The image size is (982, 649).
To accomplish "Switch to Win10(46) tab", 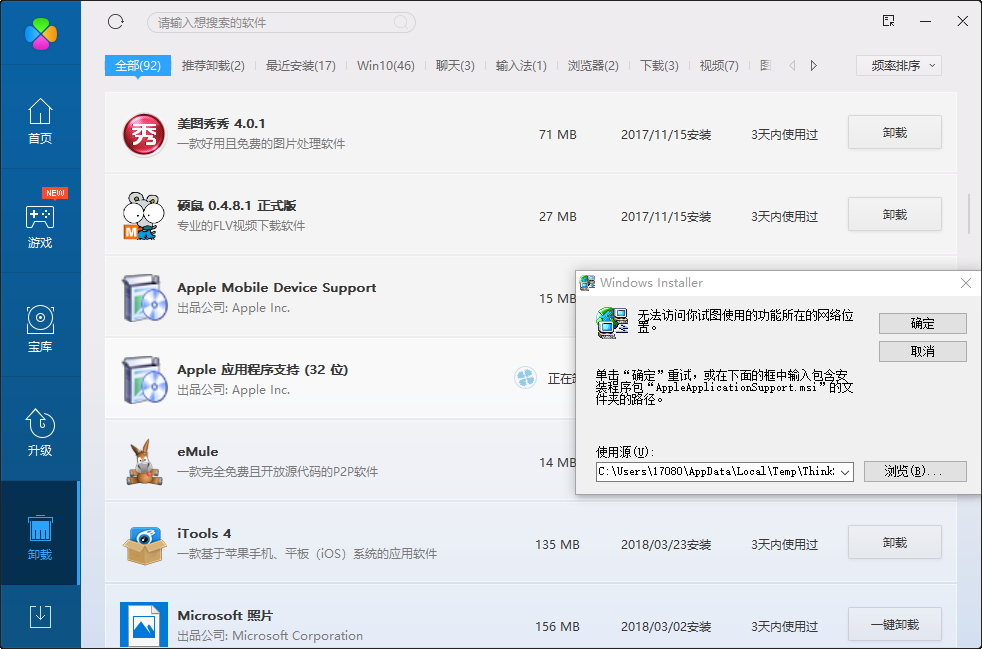I will 386,65.
